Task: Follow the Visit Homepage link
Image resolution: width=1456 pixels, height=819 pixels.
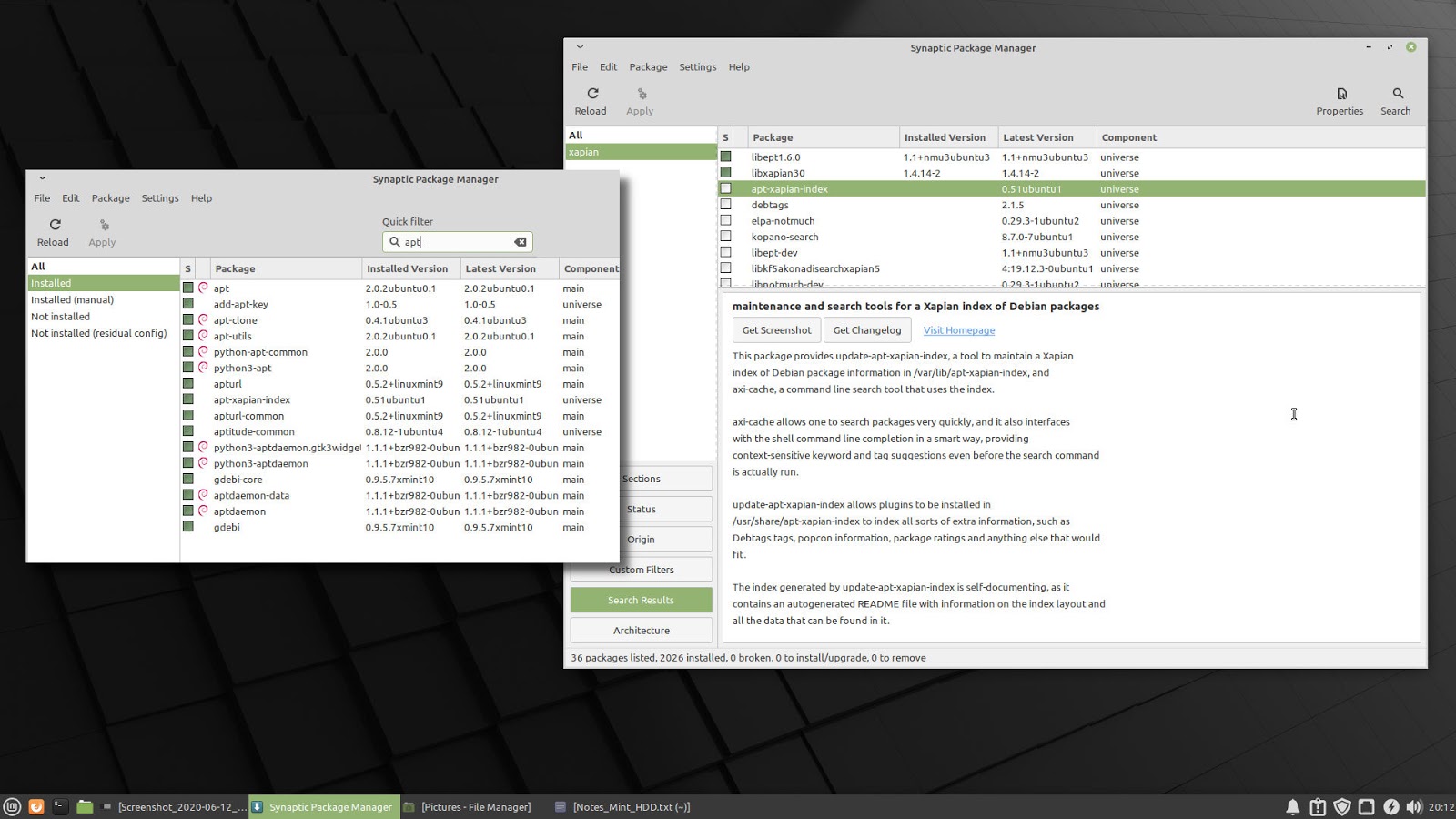Action: [x=958, y=329]
